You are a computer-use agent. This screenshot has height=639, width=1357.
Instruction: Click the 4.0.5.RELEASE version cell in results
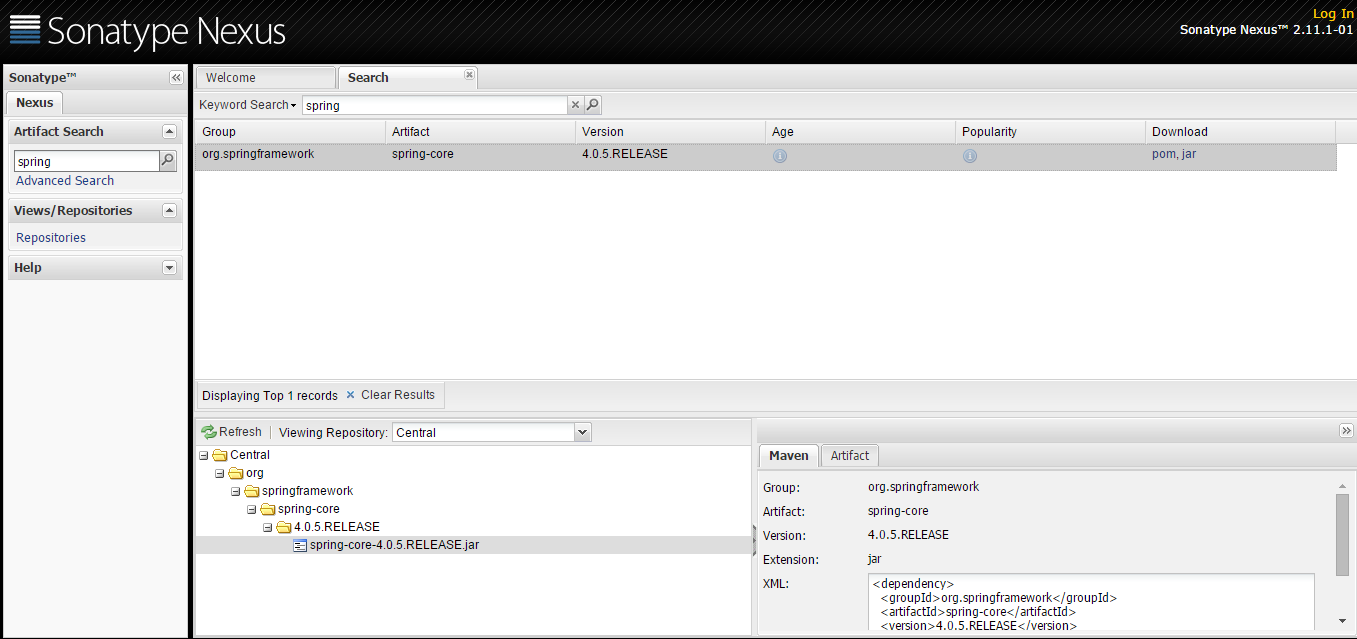click(x=625, y=154)
